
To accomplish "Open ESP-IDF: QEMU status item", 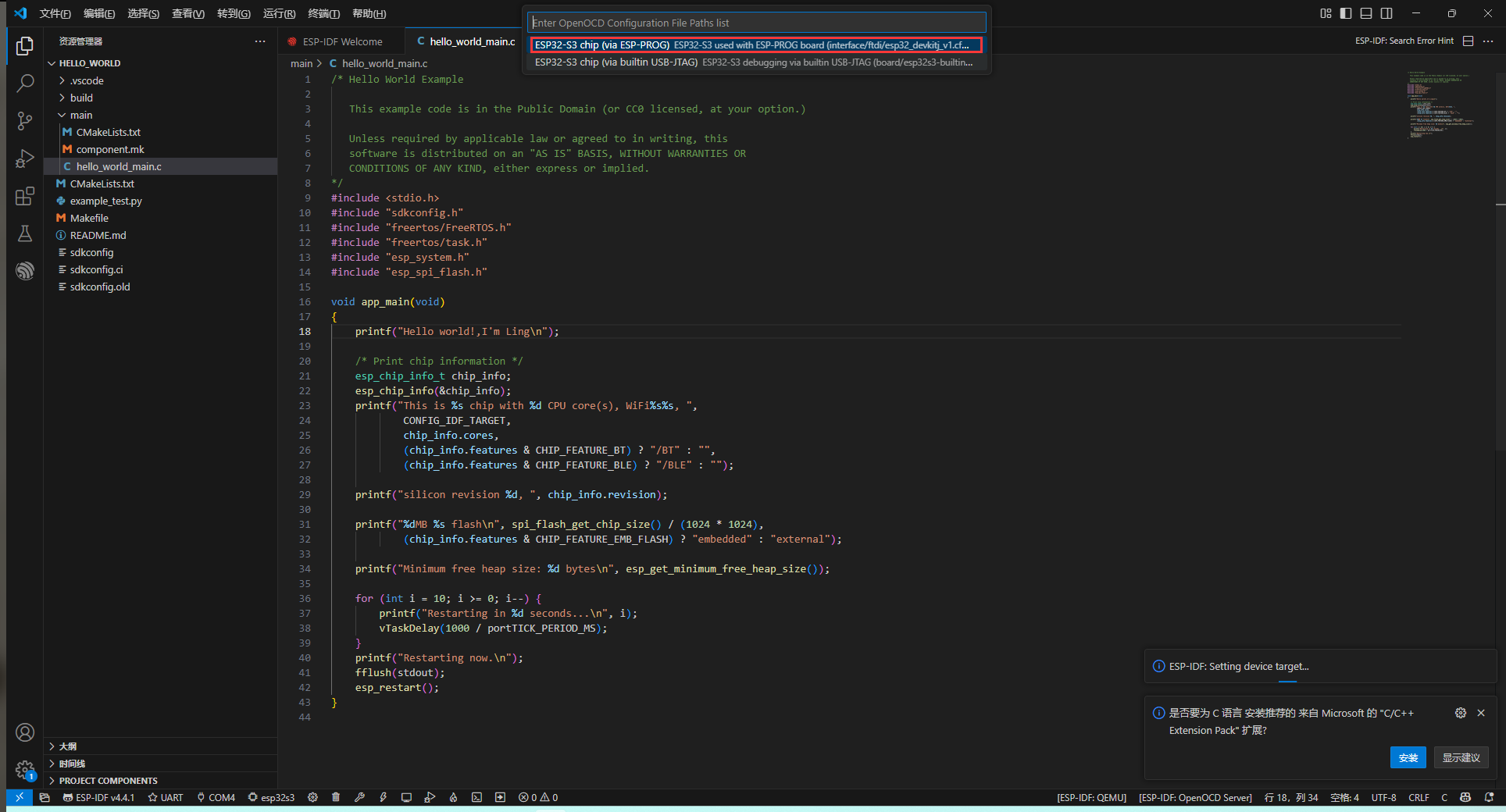I will (x=1091, y=797).
